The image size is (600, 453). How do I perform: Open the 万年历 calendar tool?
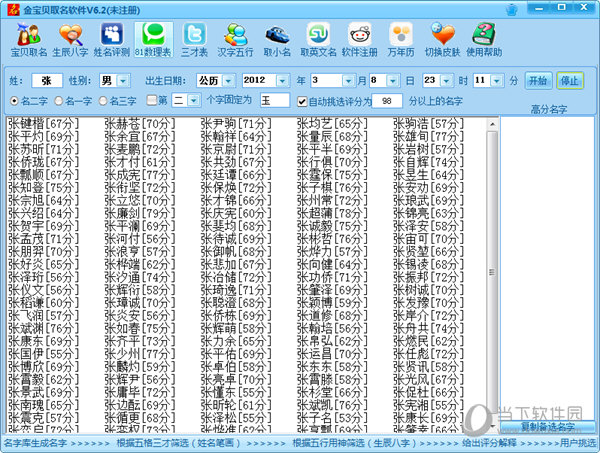click(401, 40)
